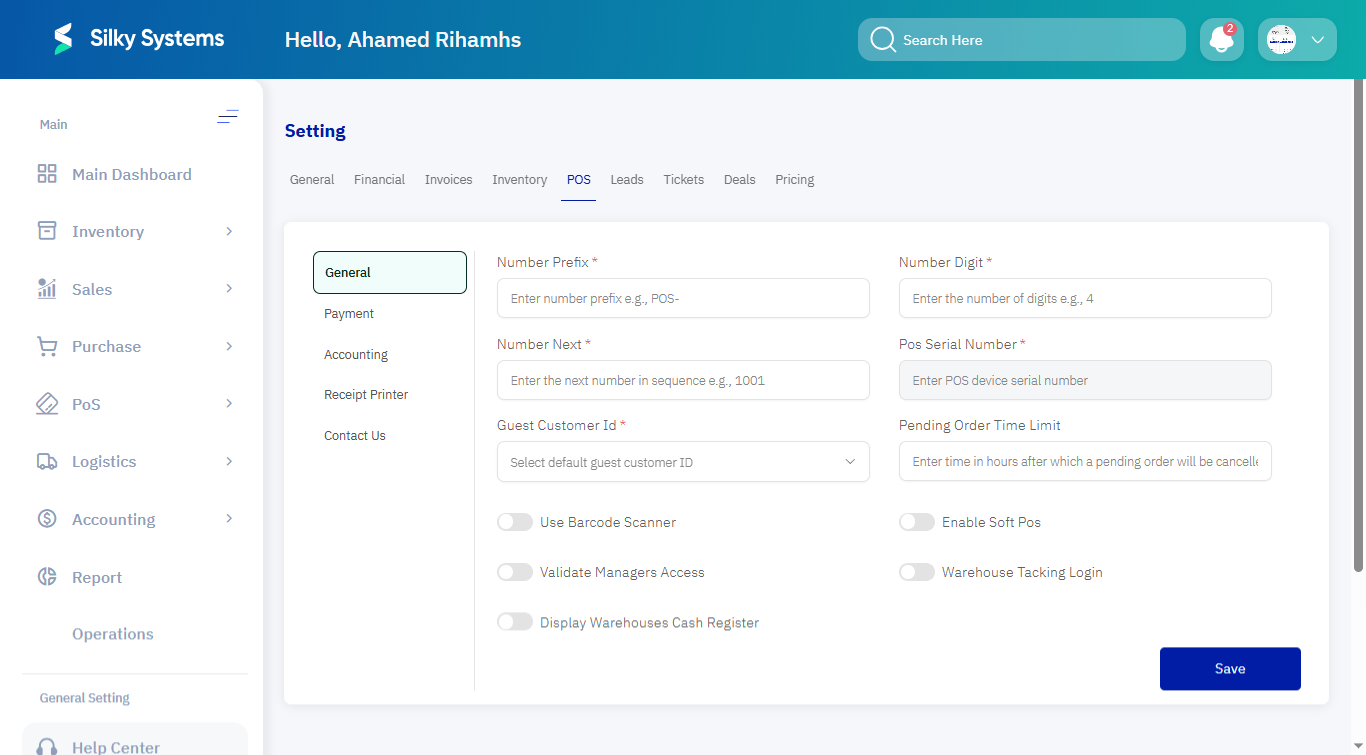
Task: Open the Help Center
Action: pyautogui.click(x=115, y=745)
